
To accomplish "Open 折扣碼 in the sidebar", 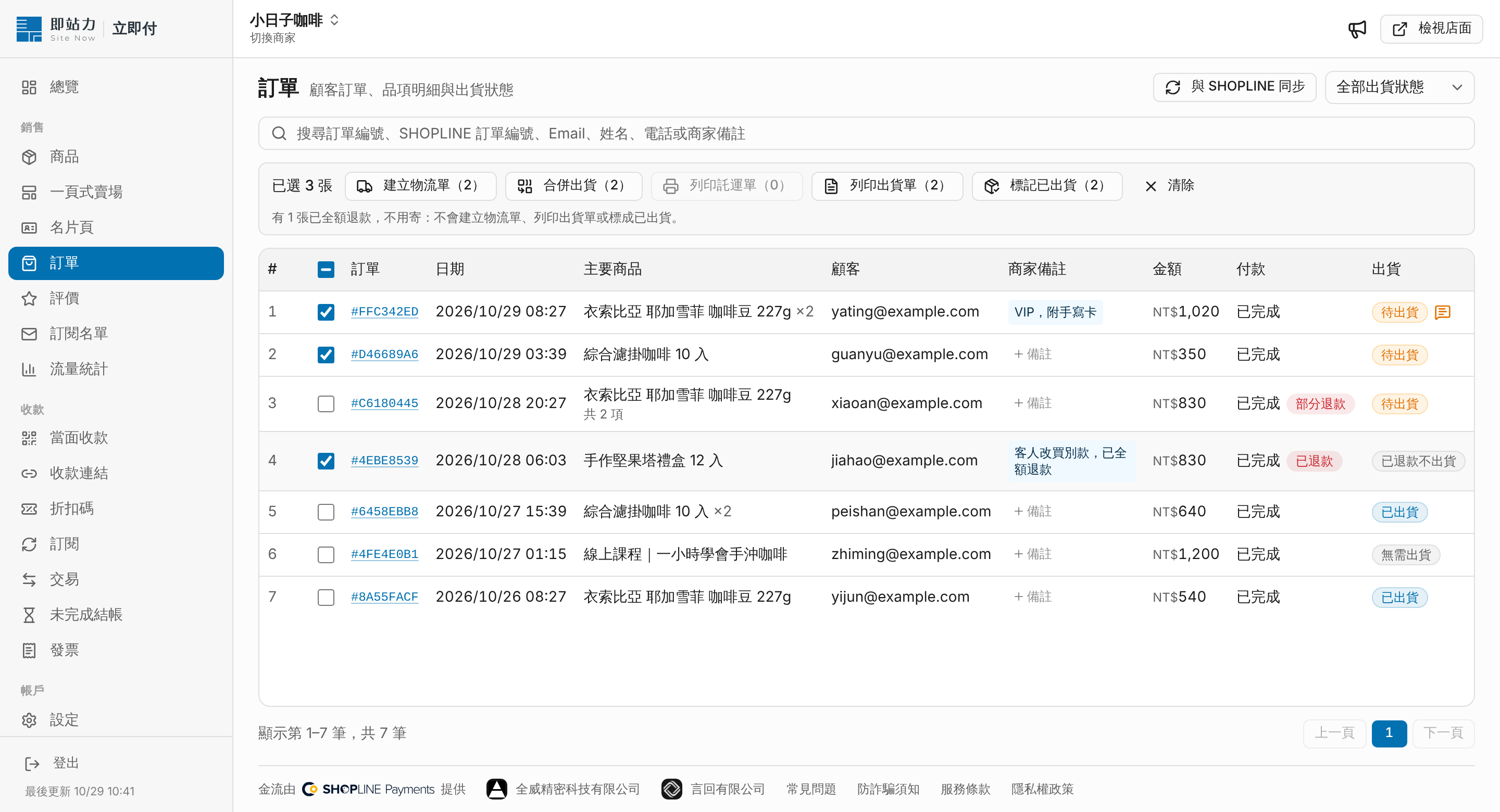I will tap(116, 509).
